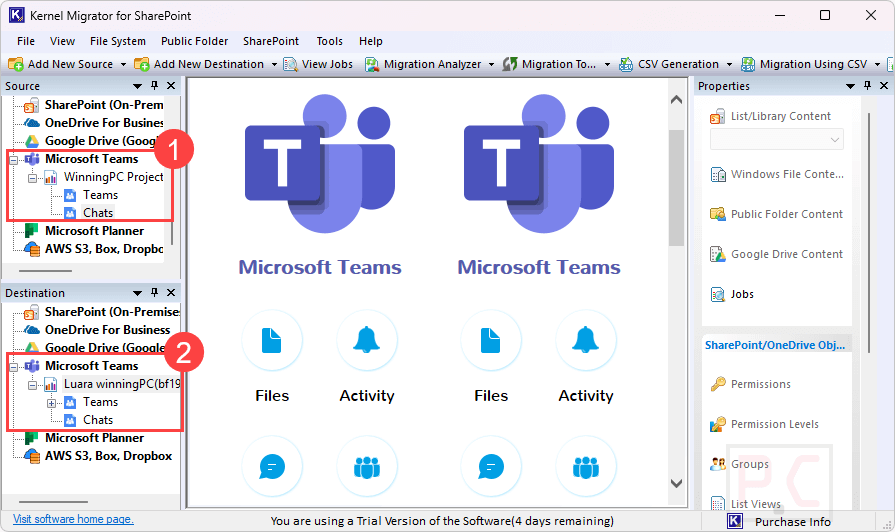Collapse Luara winningPC node in Destination tree
This screenshot has height=532, width=895.
[x=33, y=385]
